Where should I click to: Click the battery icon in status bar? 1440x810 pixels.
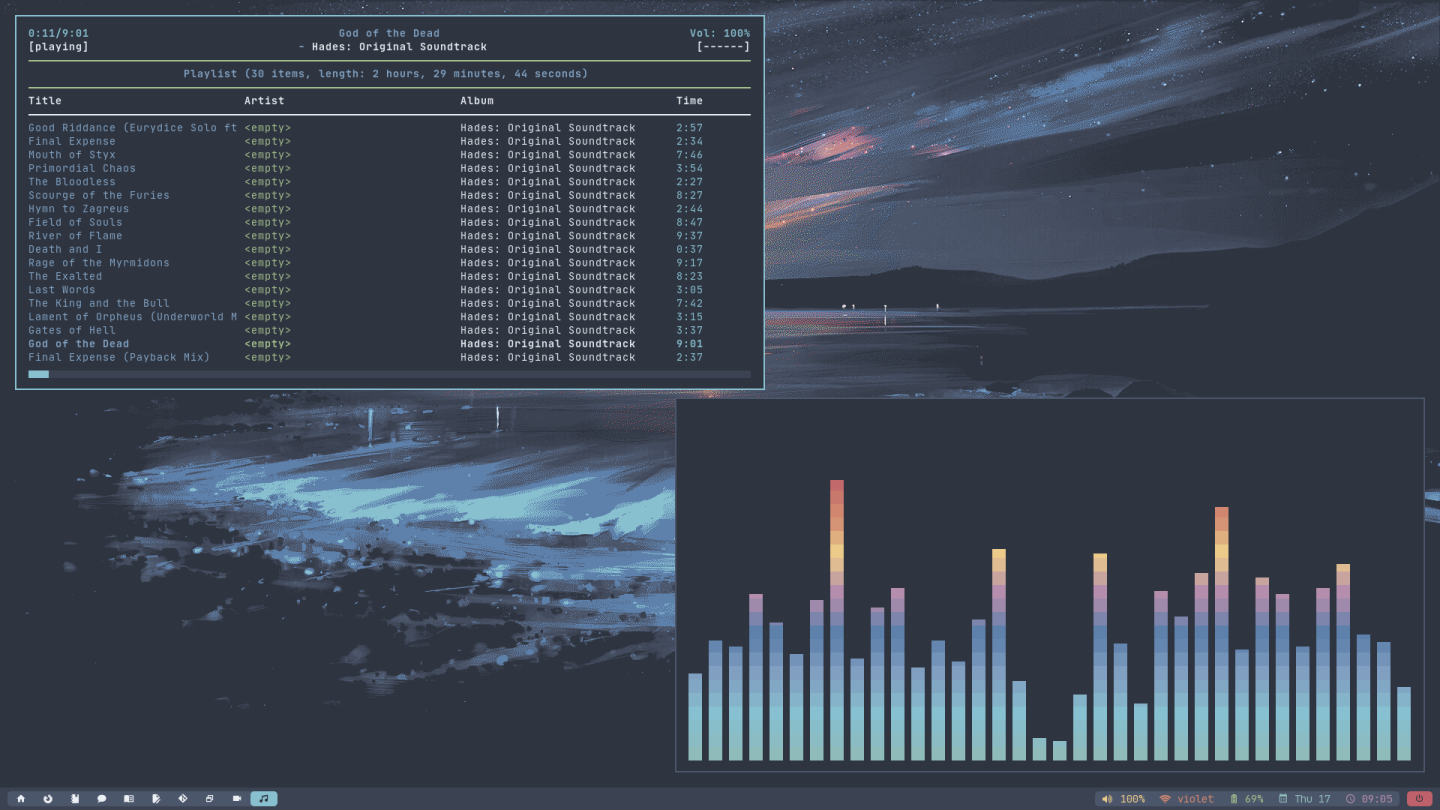point(1234,799)
